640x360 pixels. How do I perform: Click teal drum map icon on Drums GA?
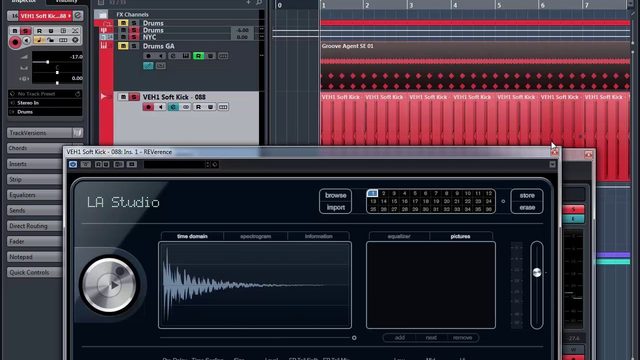(148, 66)
